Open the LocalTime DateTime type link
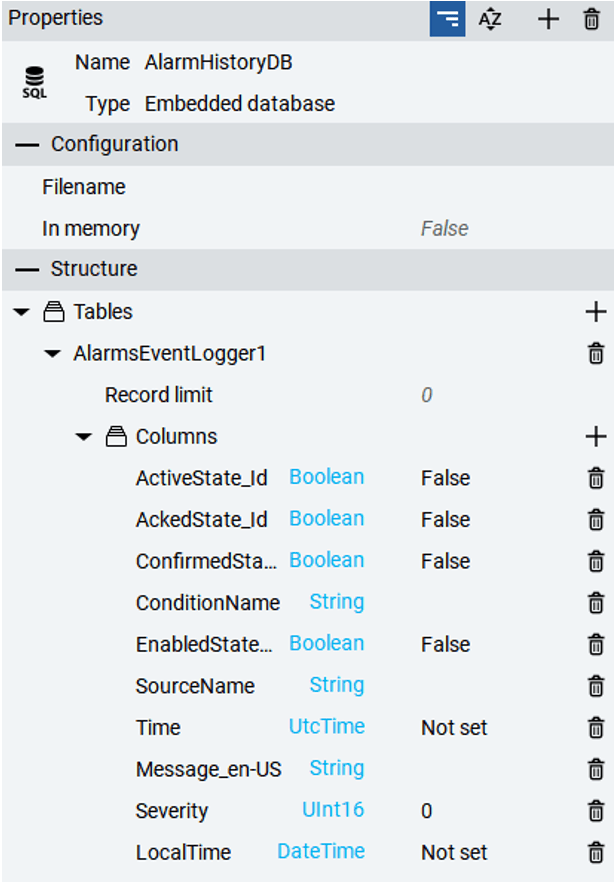This screenshot has width=614, height=883. [x=321, y=851]
